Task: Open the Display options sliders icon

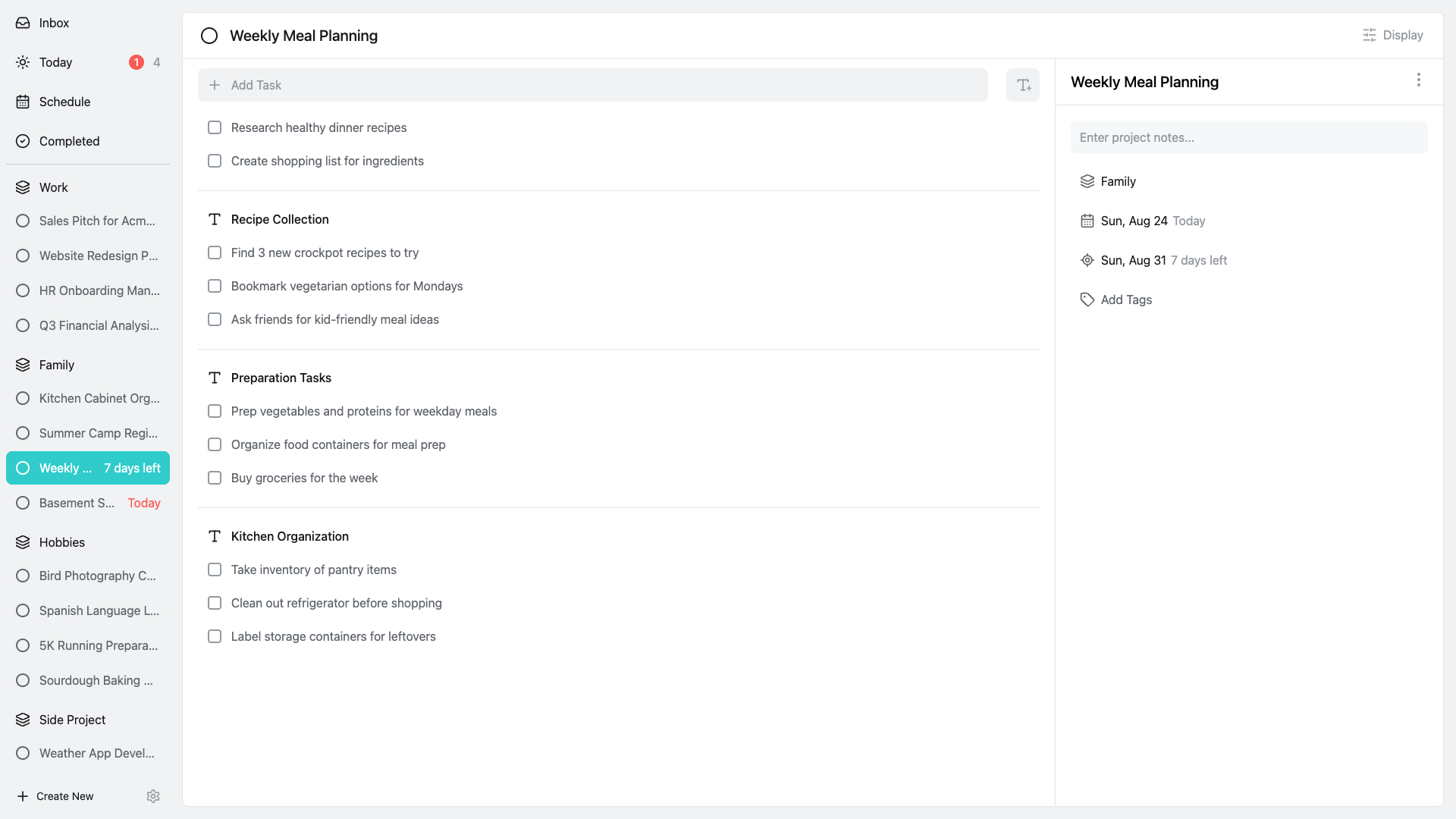Action: 1369,35
